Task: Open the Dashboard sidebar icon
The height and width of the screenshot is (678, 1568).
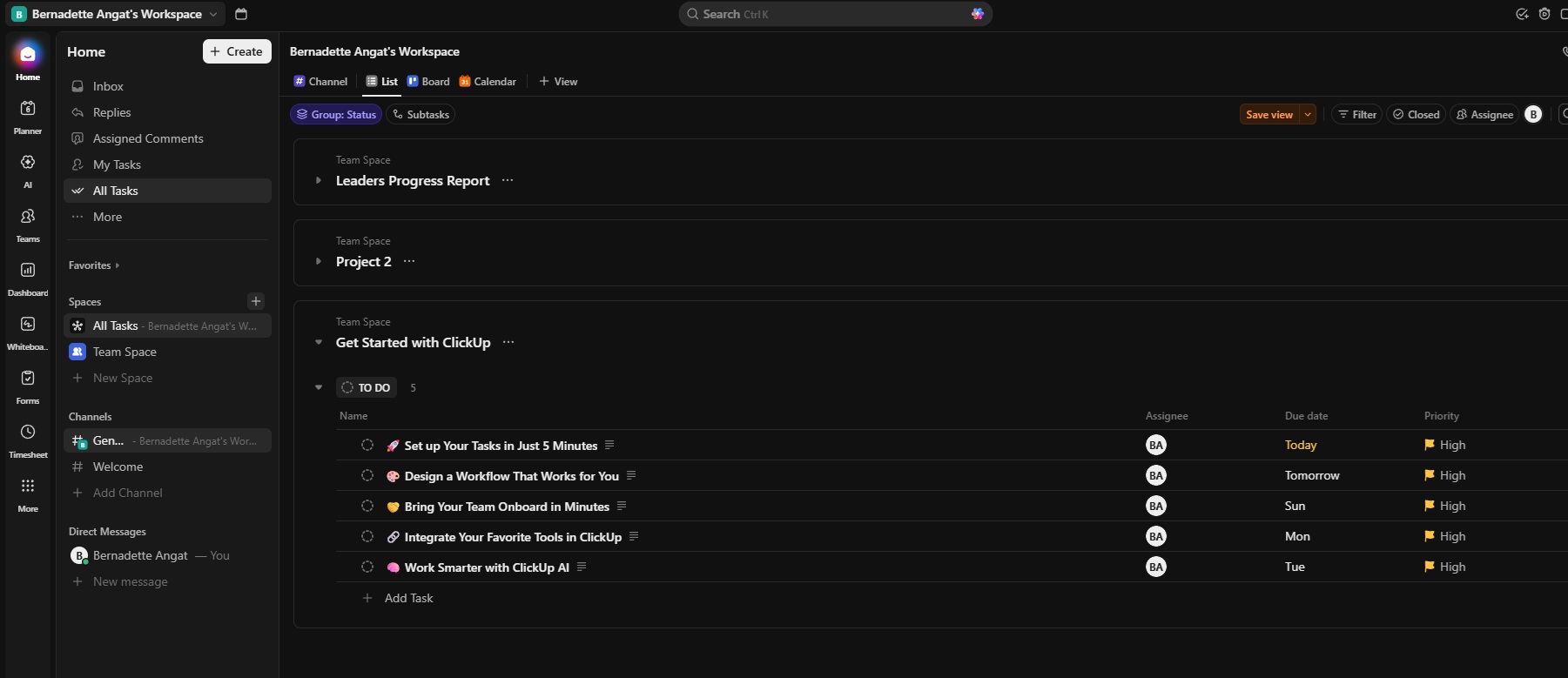Action: pyautogui.click(x=28, y=277)
